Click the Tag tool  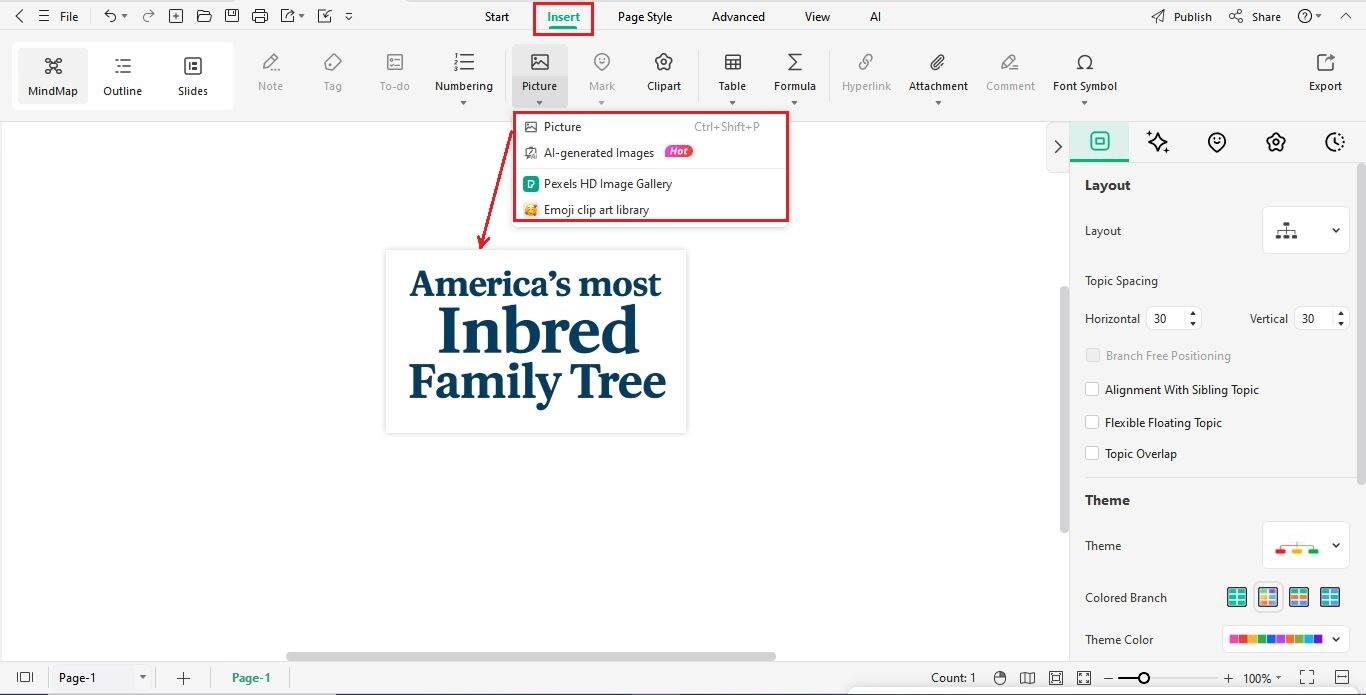coord(333,73)
